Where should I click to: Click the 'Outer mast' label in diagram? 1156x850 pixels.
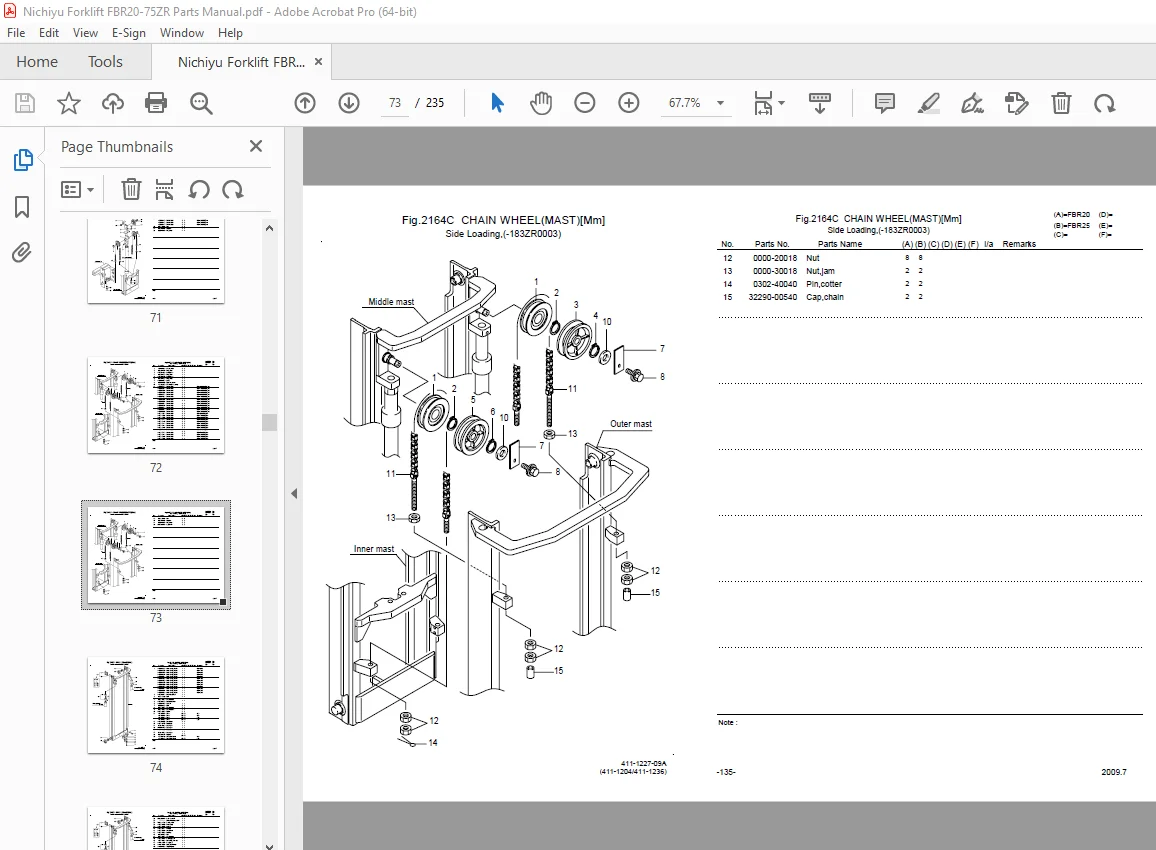(630, 424)
